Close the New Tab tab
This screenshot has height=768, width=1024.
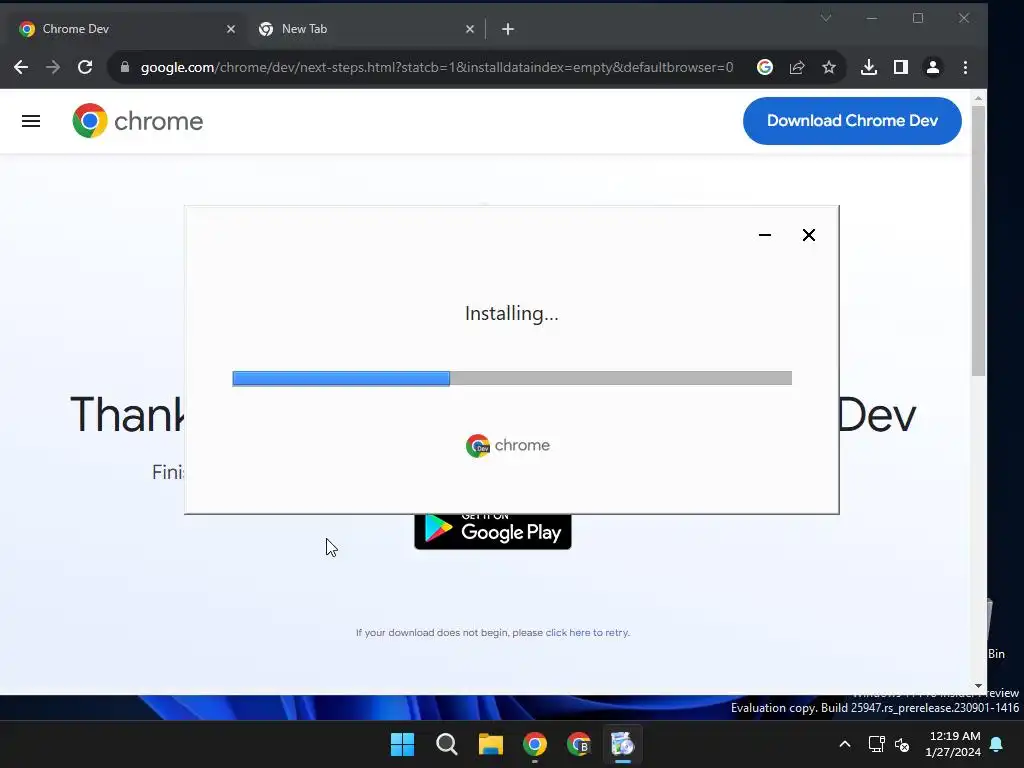click(470, 29)
